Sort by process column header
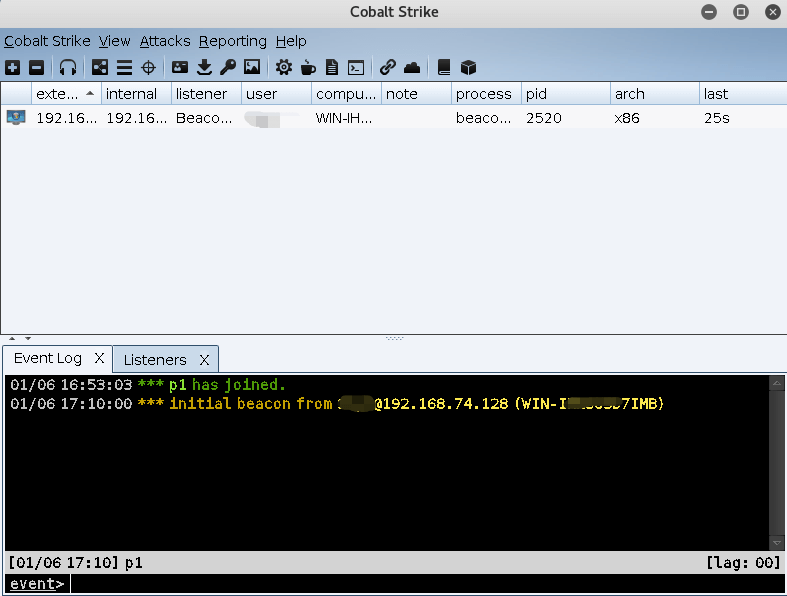The width and height of the screenshot is (787, 596). pos(486,94)
